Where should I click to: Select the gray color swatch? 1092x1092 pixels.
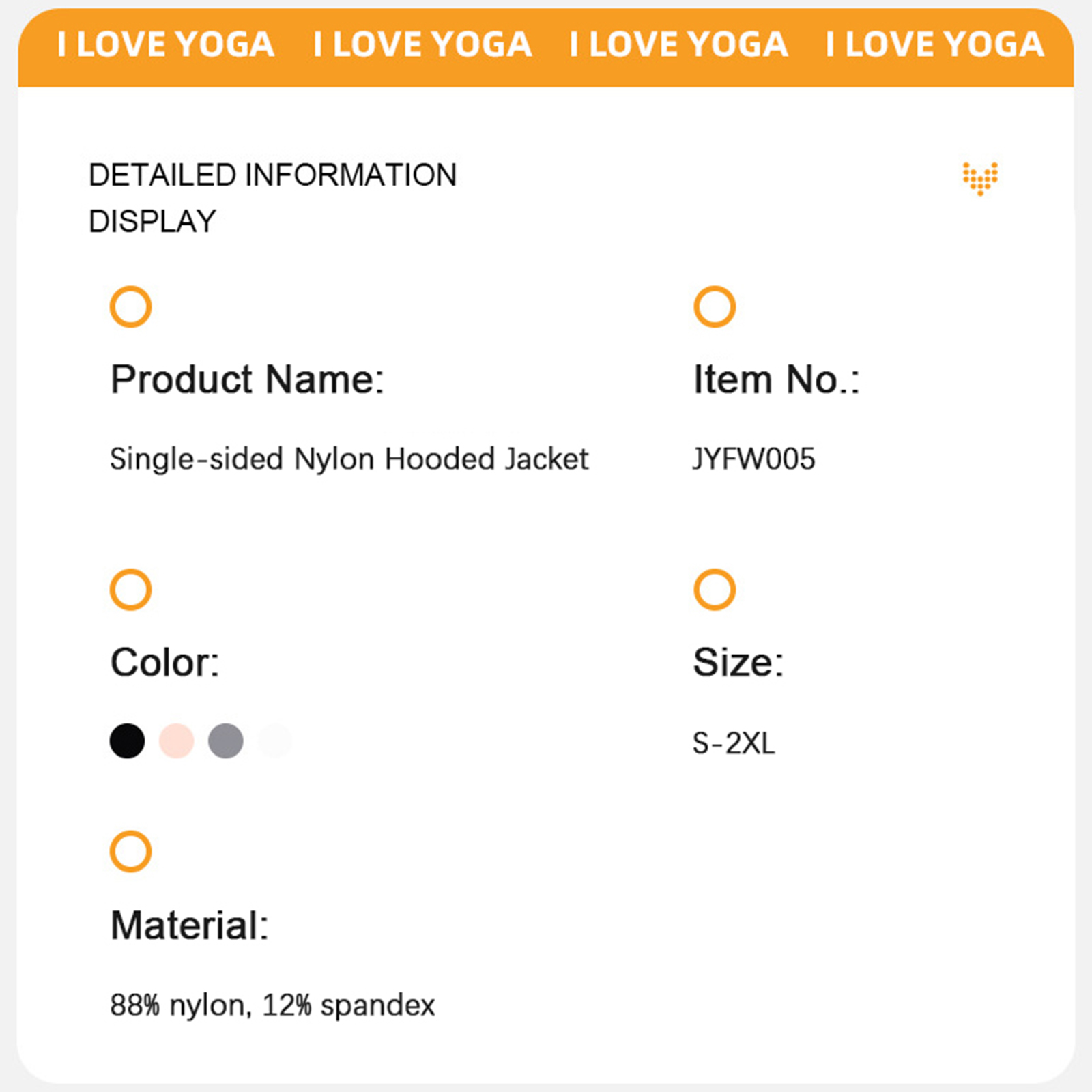[x=226, y=741]
